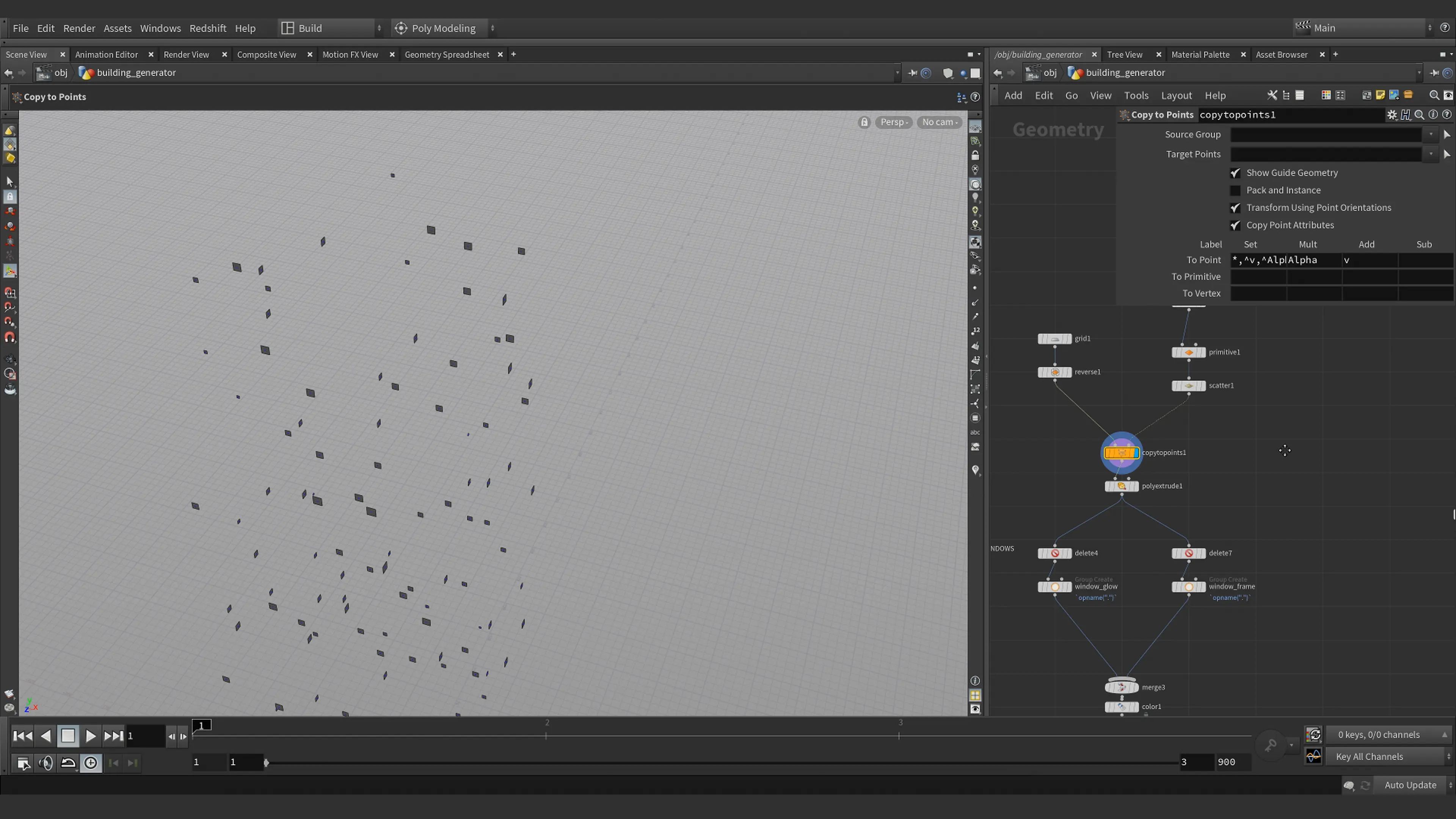This screenshot has width=1456, height=819.
Task: Select the window_frame group node
Action: pyautogui.click(x=1189, y=587)
